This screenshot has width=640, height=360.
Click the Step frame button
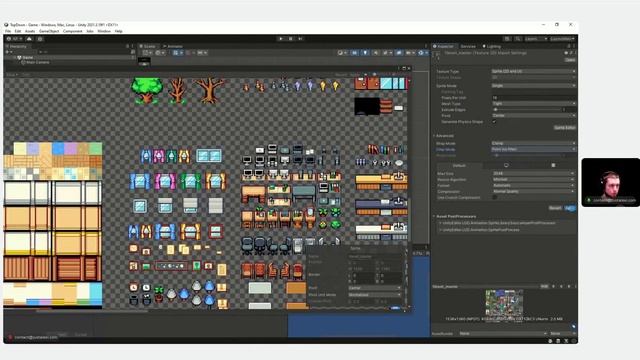[300, 39]
